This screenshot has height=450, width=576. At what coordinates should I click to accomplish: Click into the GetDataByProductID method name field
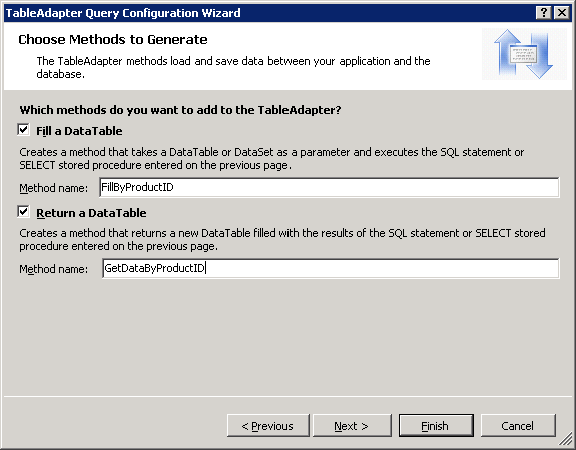(x=331, y=268)
